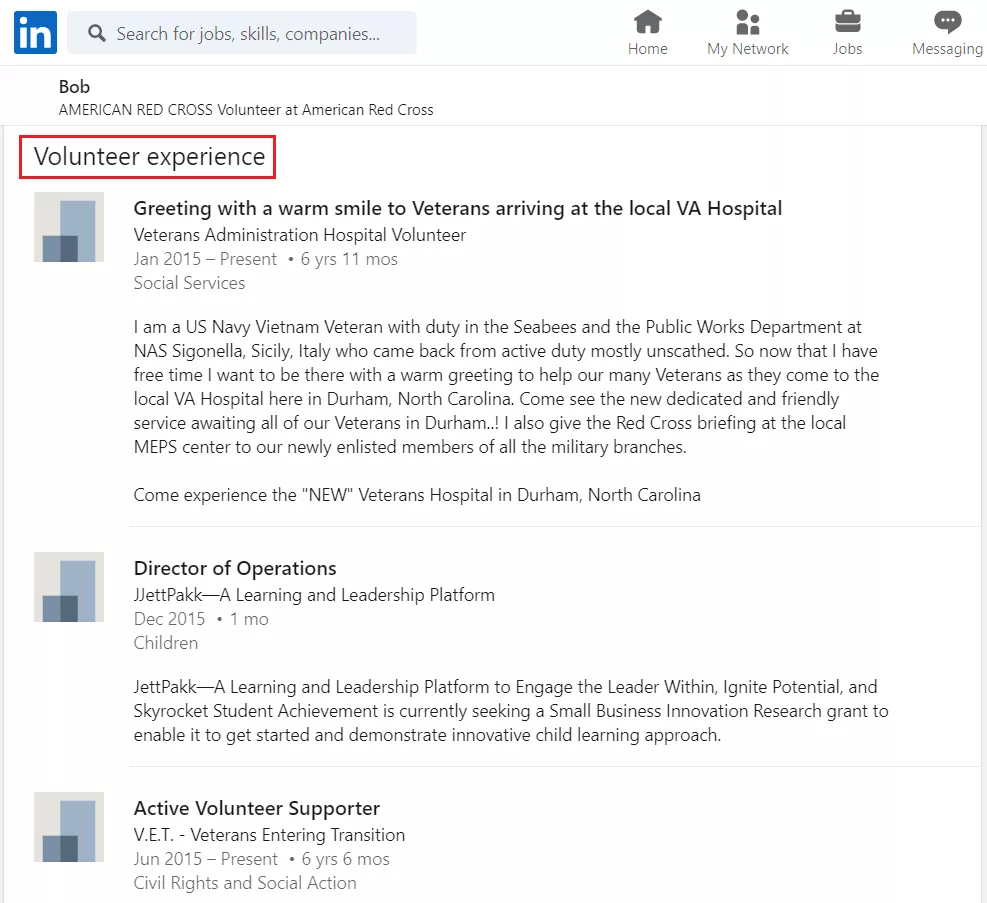Click the Jan 2015 – Present date text
The image size is (987, 903).
click(205, 259)
